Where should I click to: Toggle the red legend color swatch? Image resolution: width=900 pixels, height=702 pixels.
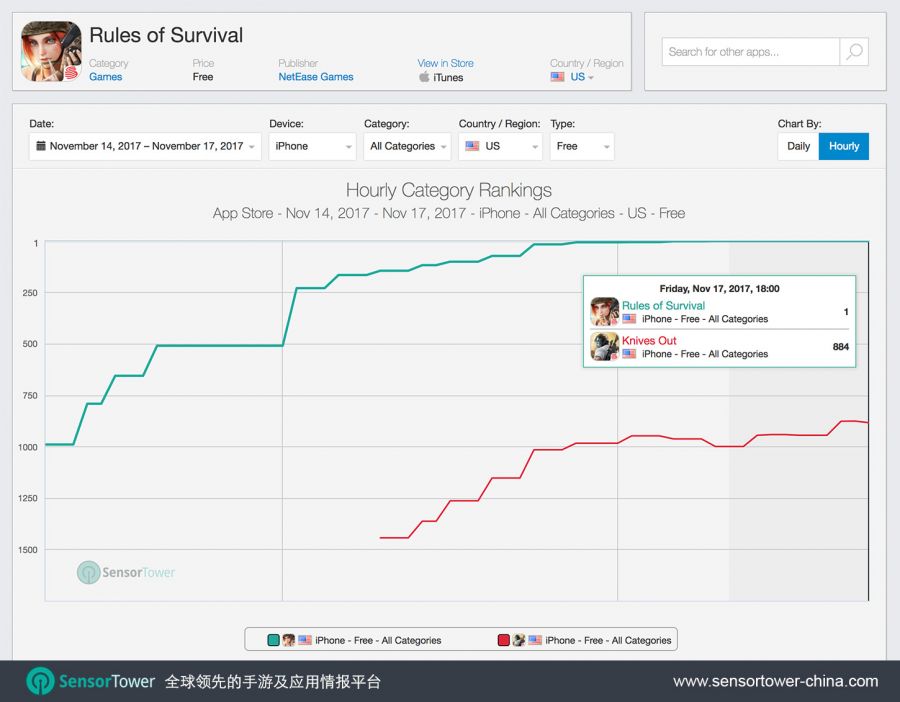point(503,640)
